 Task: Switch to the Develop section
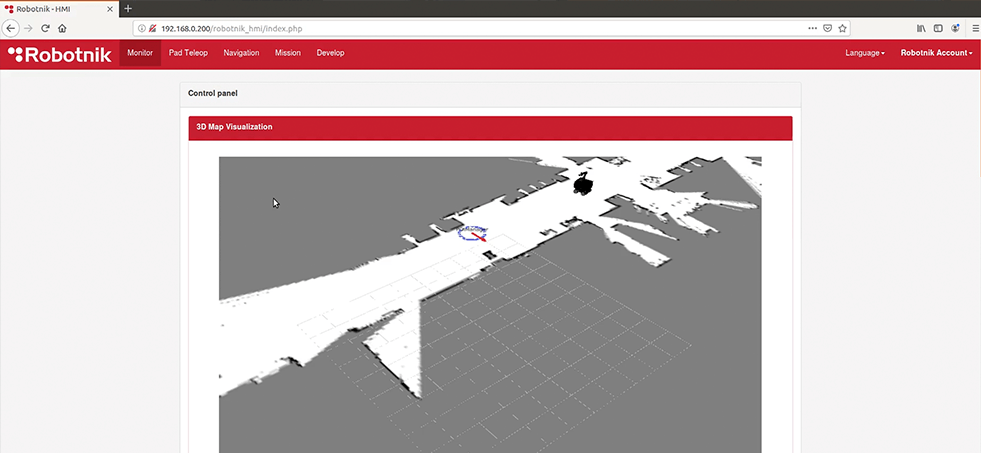330,53
